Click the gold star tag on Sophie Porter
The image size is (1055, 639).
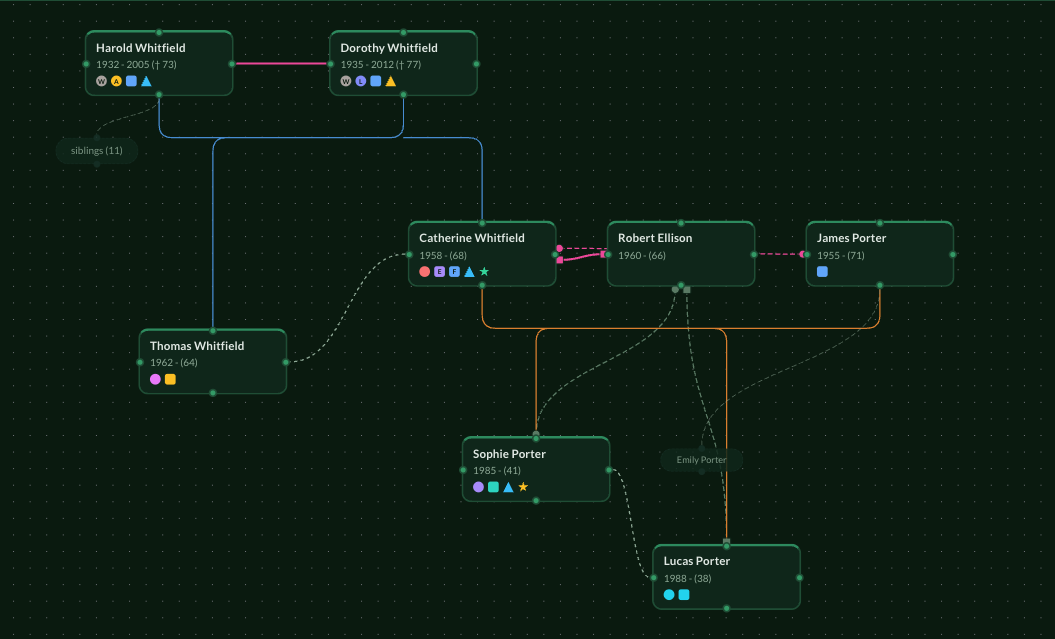click(523, 487)
